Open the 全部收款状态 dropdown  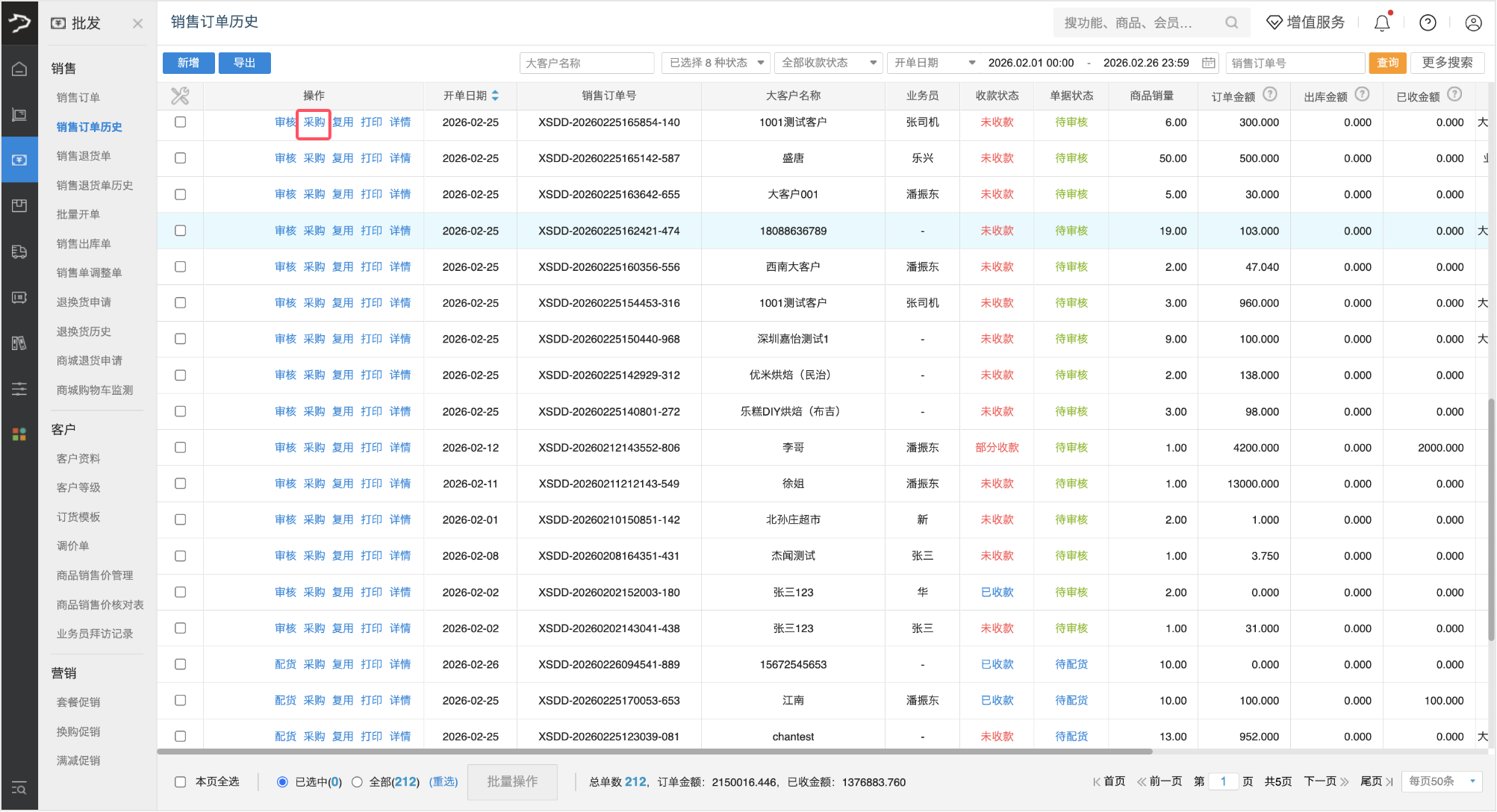point(827,63)
